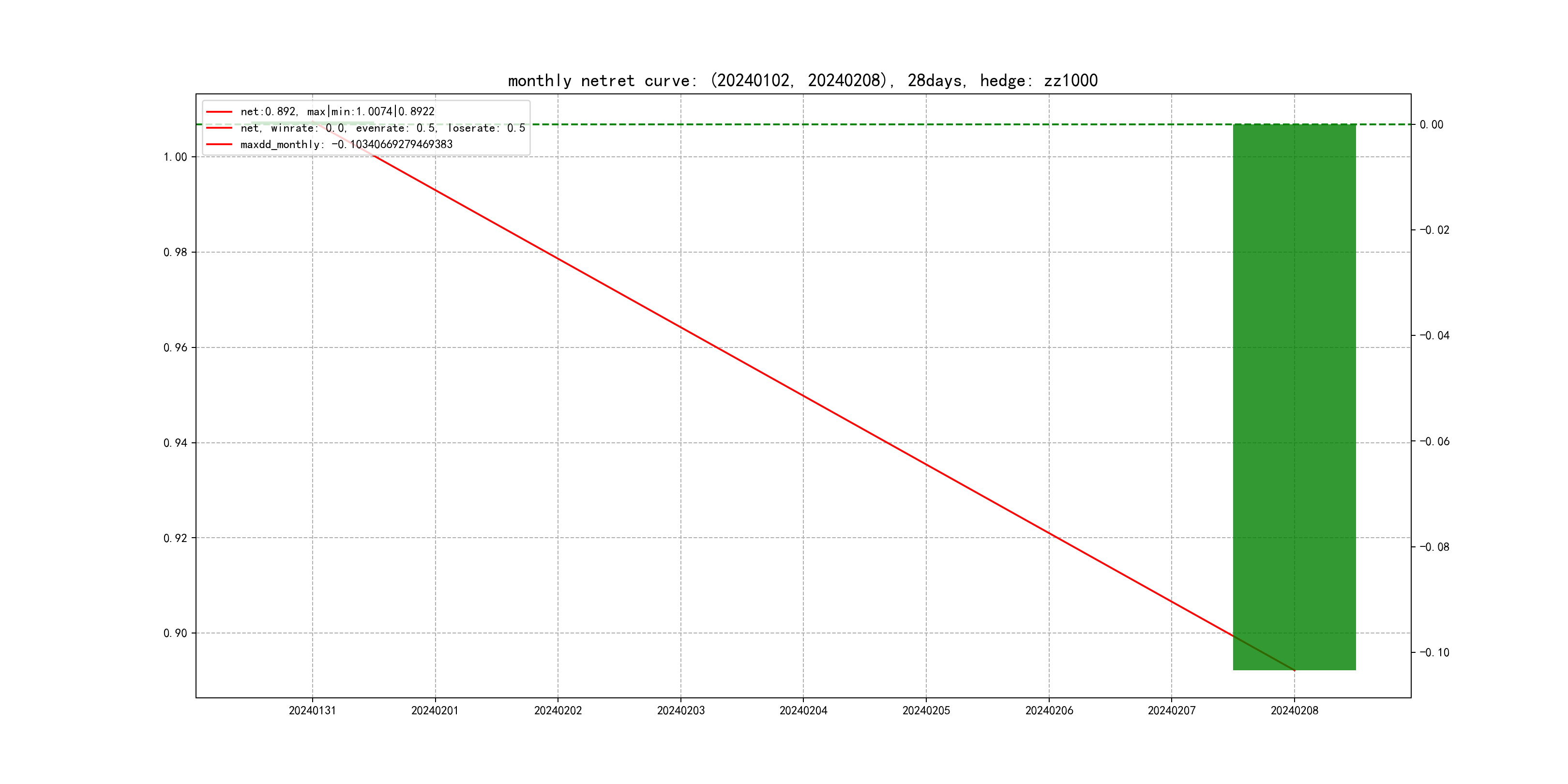This screenshot has width=1568, height=784.
Task: Click x-axis label 20240131
Action: click(x=312, y=711)
